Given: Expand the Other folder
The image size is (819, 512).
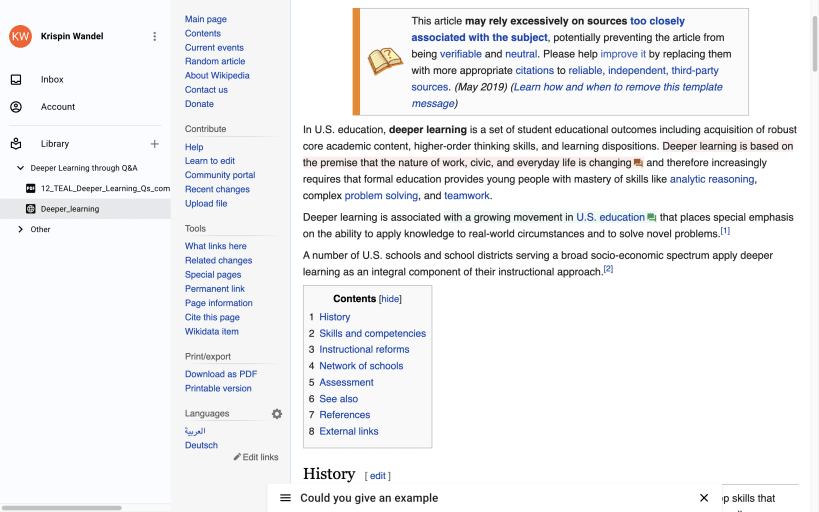Looking at the screenshot, I should click(x=20, y=229).
